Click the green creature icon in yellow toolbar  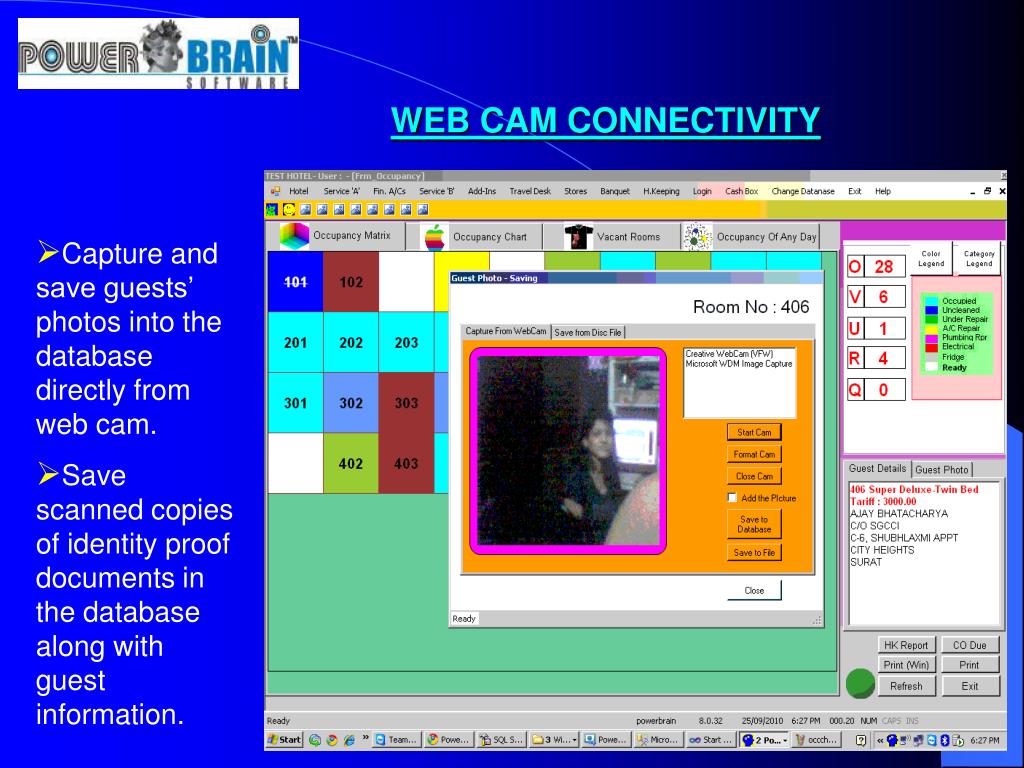pyautogui.click(x=272, y=210)
